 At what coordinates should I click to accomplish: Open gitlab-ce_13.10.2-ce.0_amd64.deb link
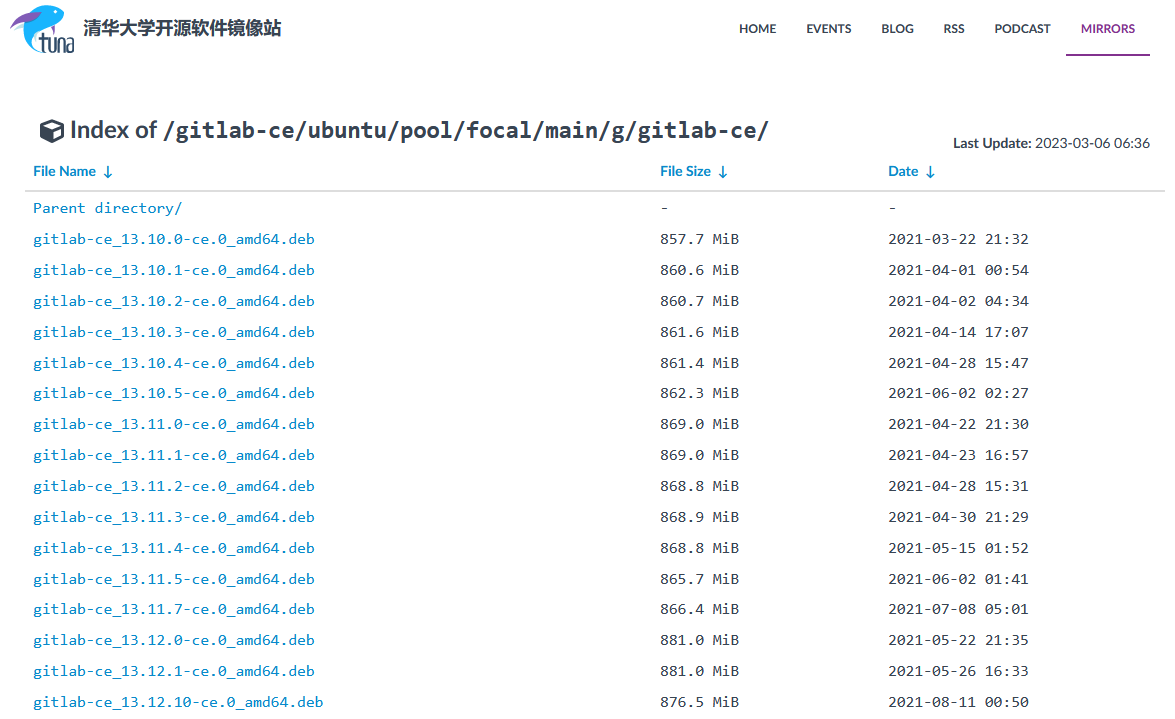click(174, 301)
